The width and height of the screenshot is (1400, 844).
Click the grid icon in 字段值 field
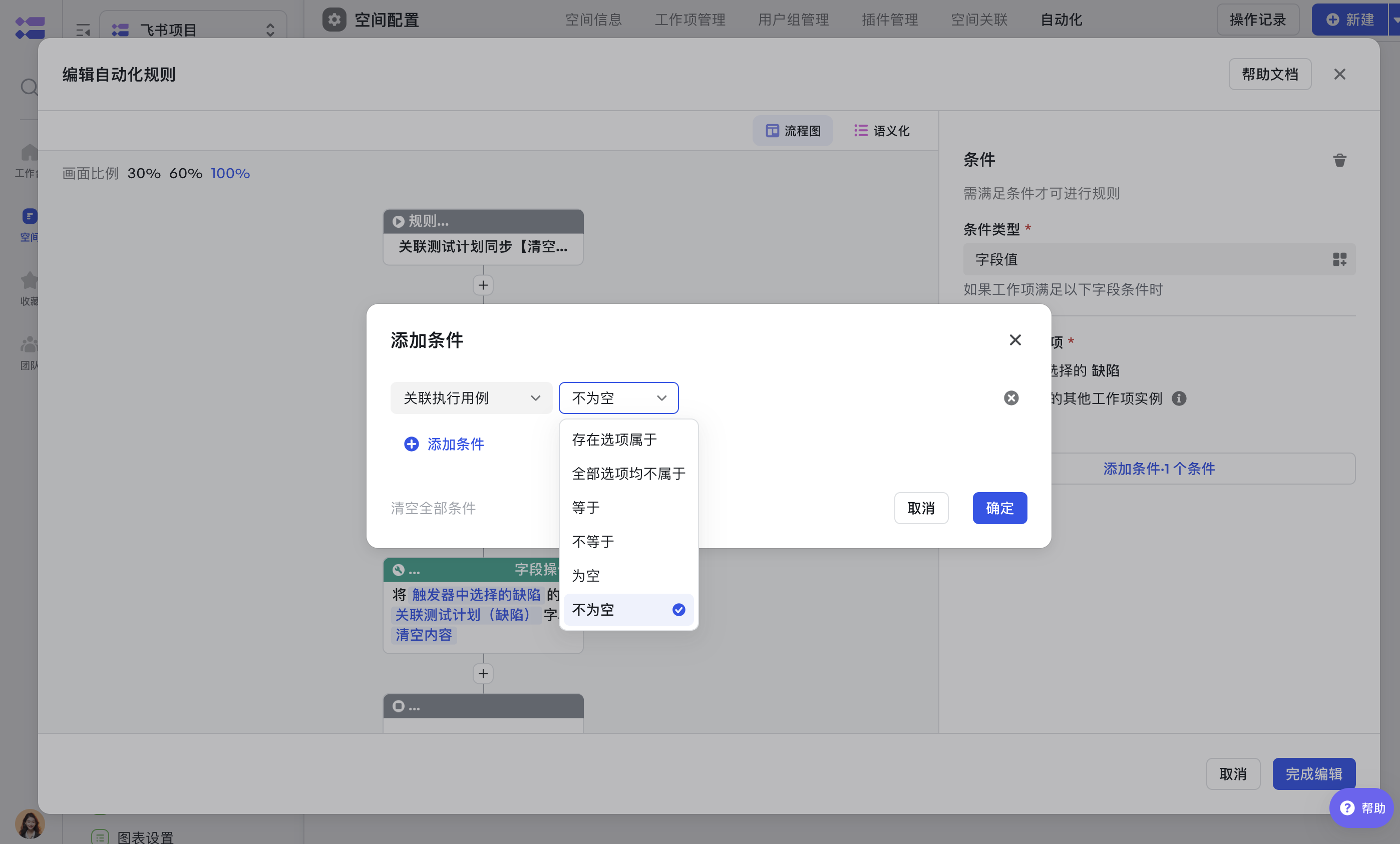tap(1339, 260)
